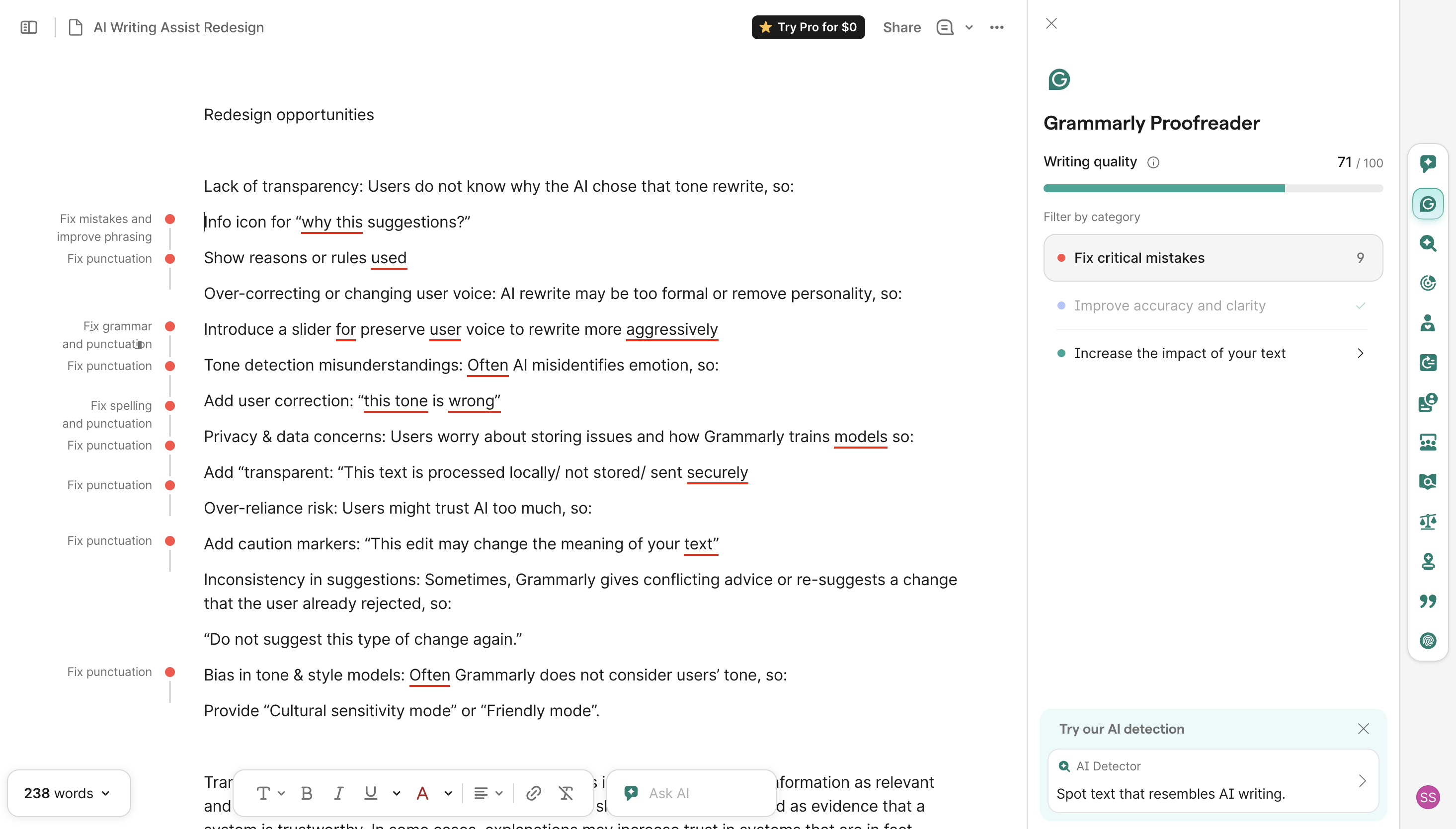The height and width of the screenshot is (829, 1456).
Task: Open the Fix spelling and punctuation suggestion
Action: [107, 414]
